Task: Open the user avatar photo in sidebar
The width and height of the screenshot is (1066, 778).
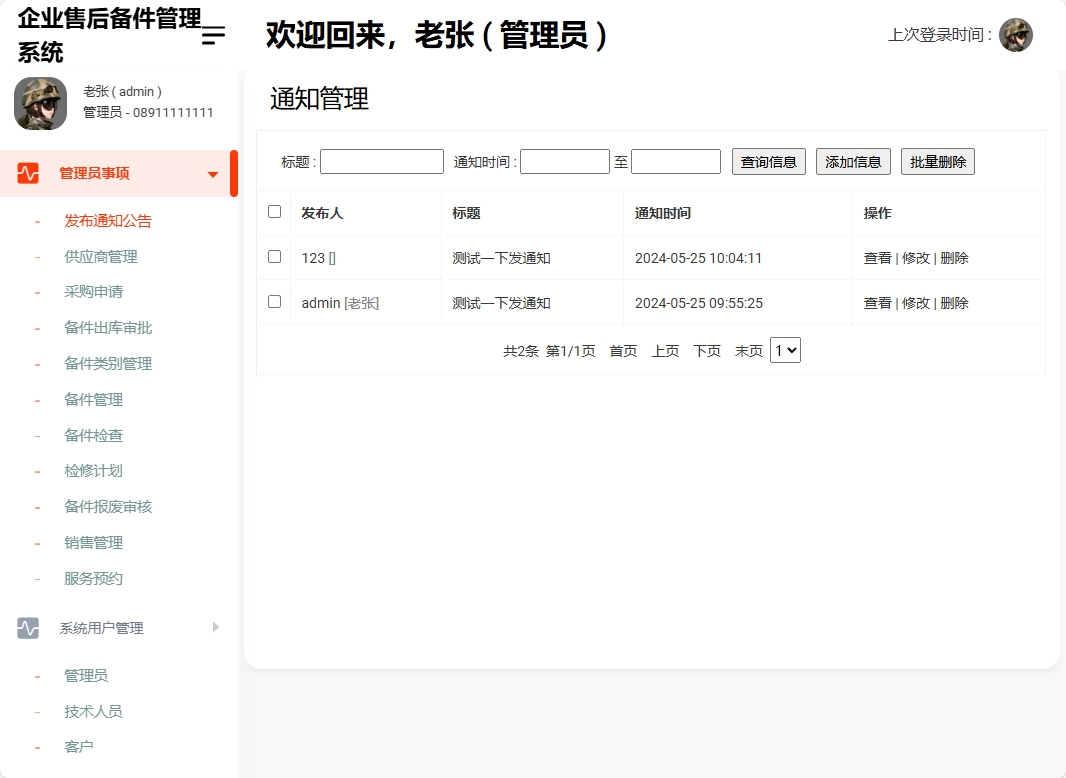Action: tap(40, 103)
